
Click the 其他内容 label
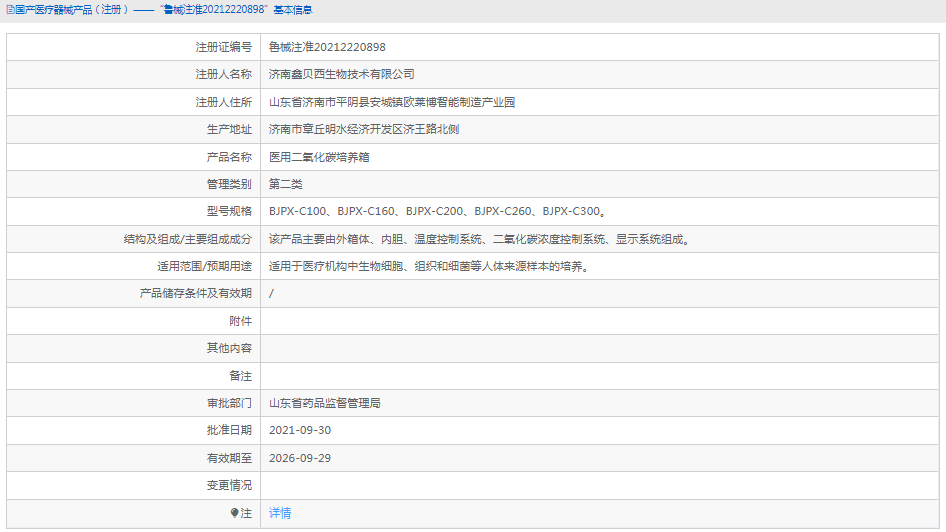tap(229, 348)
